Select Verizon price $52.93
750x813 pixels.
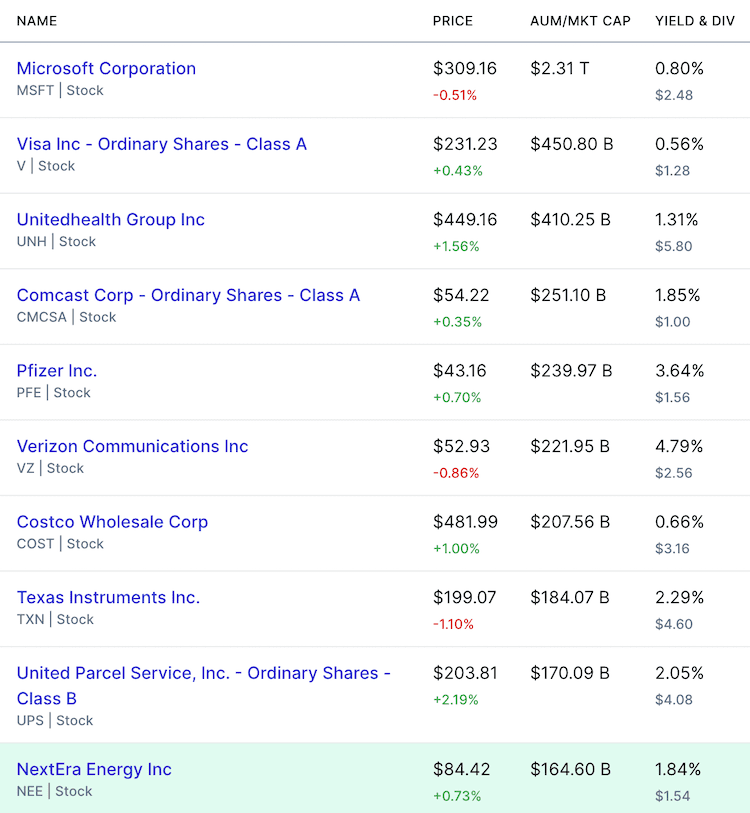(461, 446)
